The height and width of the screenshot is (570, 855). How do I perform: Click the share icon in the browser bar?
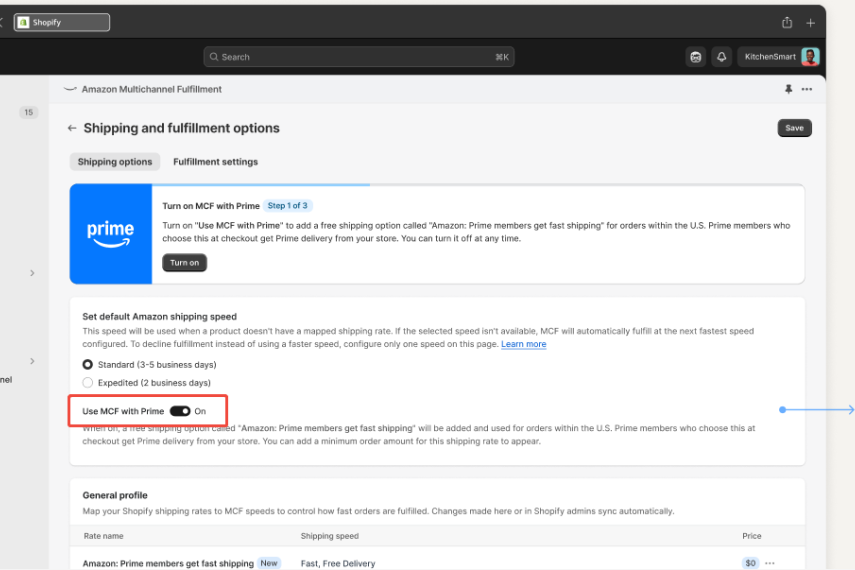[x=787, y=22]
